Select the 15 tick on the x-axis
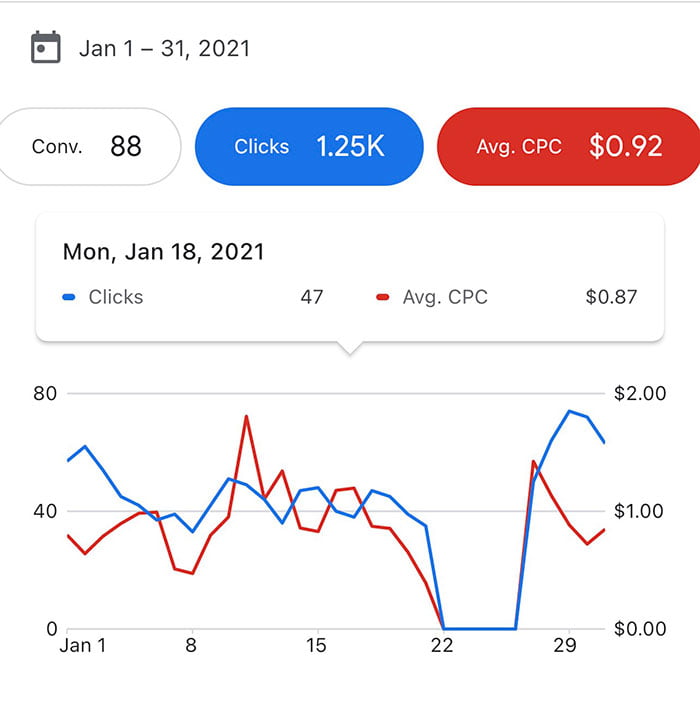 pyautogui.click(x=316, y=645)
